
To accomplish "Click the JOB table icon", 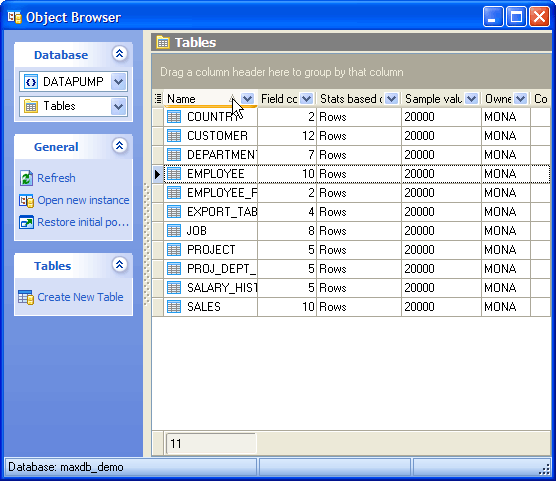I will [174, 231].
